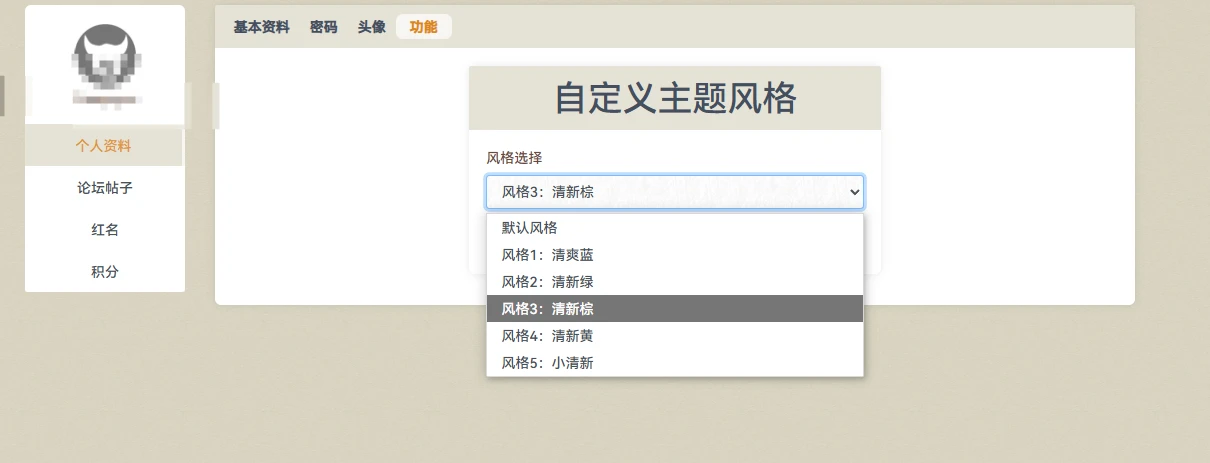The width and height of the screenshot is (1210, 463).
Task: Switch to the 基本资料 tab
Action: pyautogui.click(x=261, y=27)
